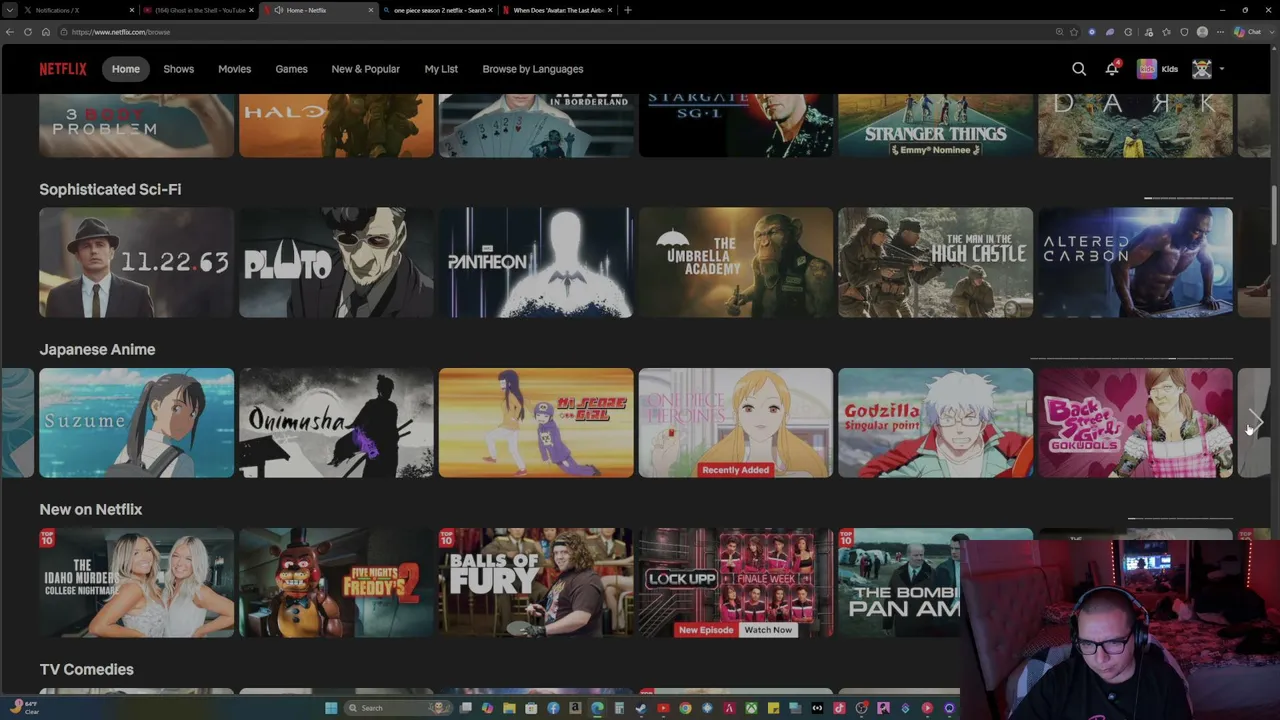The width and height of the screenshot is (1280, 720).
Task: Open the Pantheon title card
Action: click(x=536, y=262)
